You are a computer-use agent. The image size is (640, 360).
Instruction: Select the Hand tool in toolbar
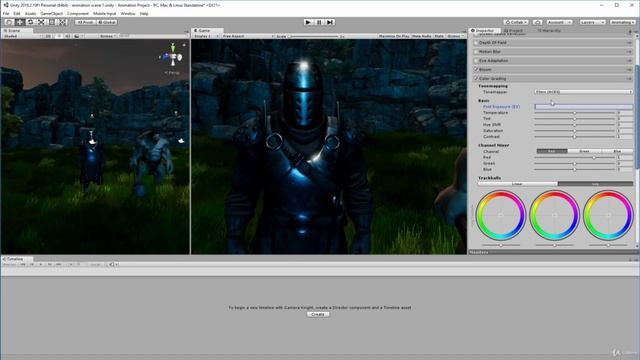coord(9,22)
